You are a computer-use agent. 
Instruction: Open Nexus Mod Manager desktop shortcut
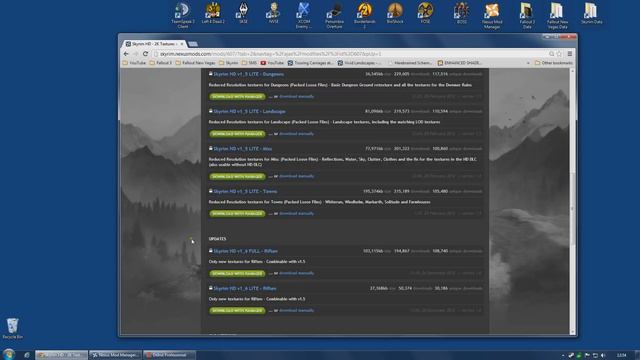pos(492,16)
